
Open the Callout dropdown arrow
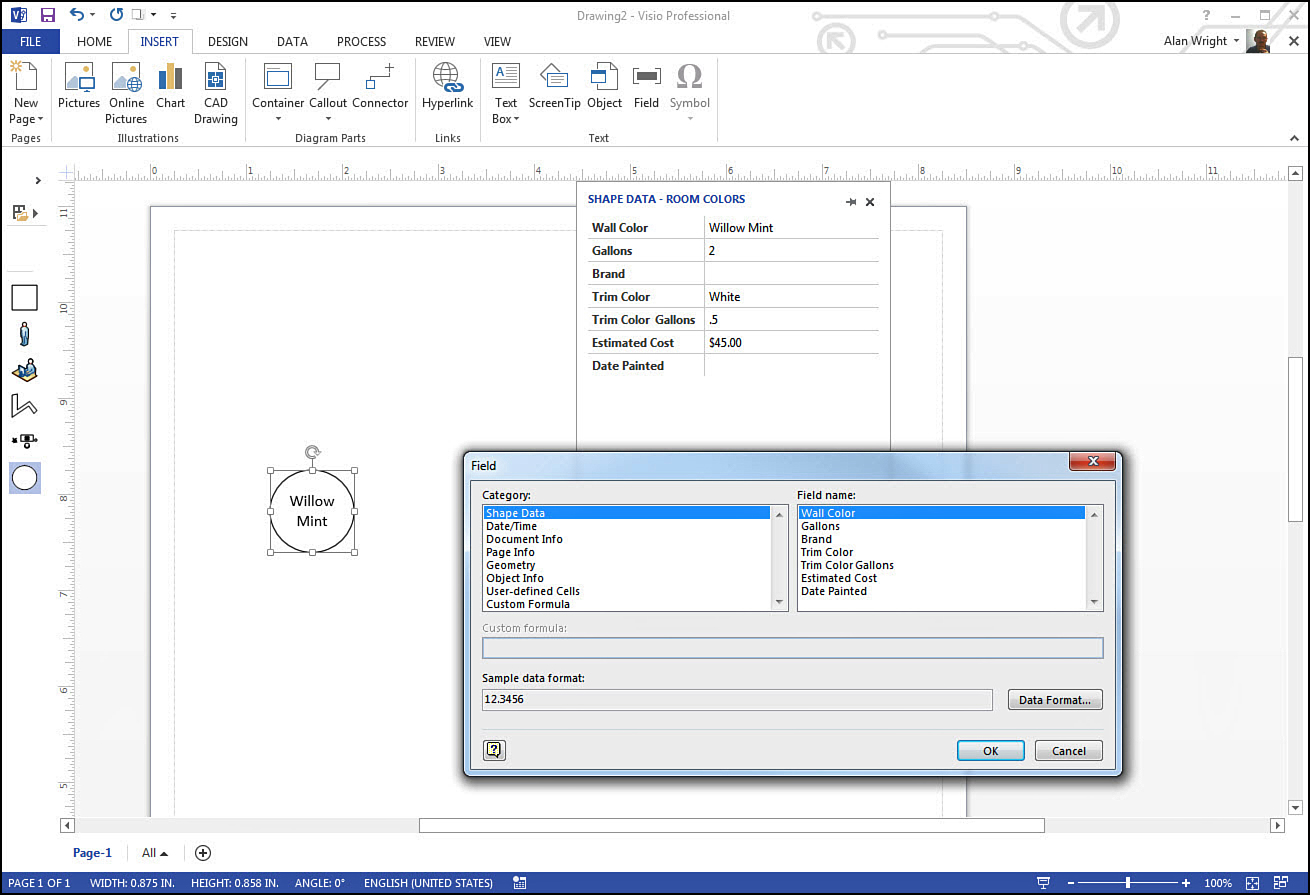click(x=328, y=119)
